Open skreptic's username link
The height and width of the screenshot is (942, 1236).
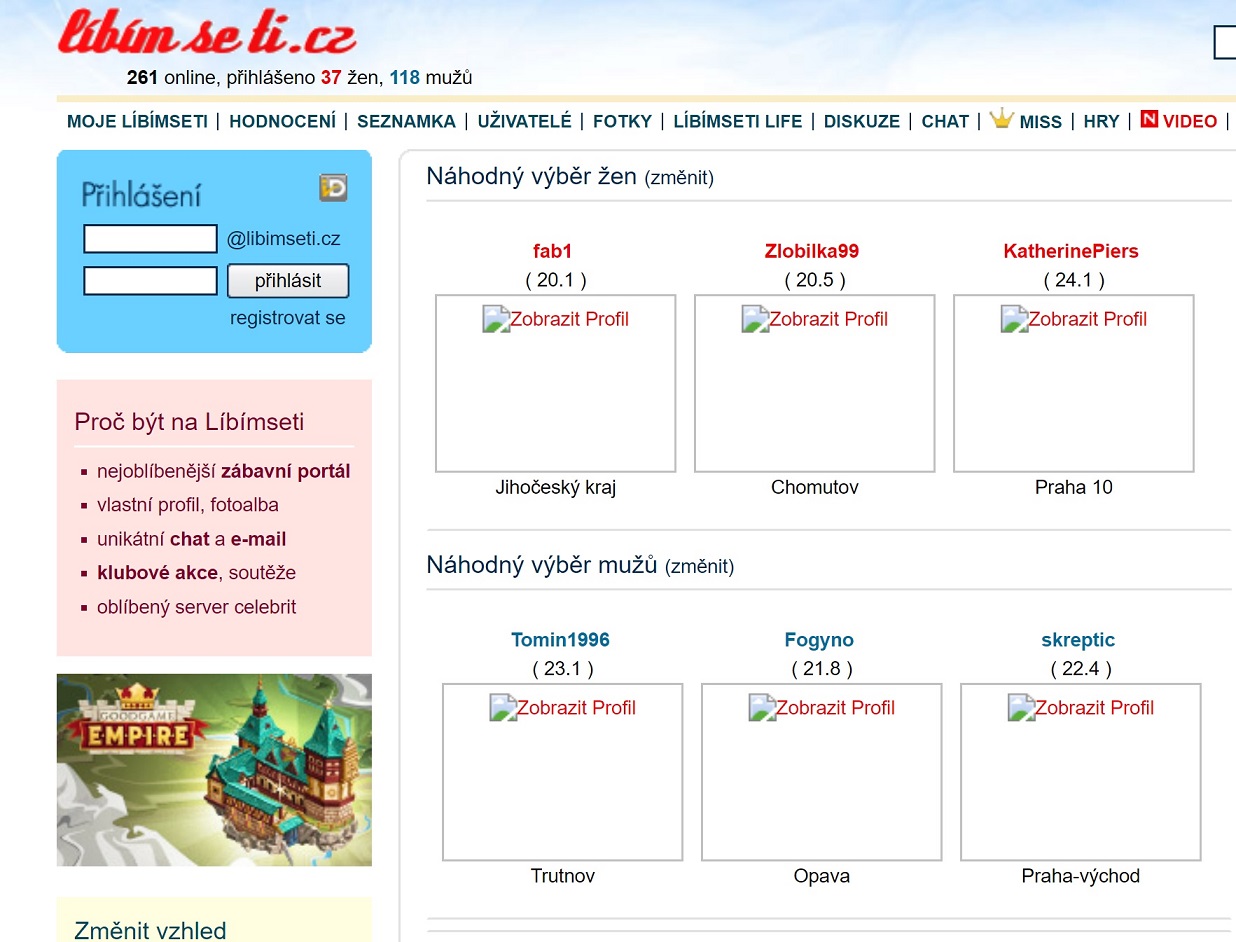pos(1078,640)
